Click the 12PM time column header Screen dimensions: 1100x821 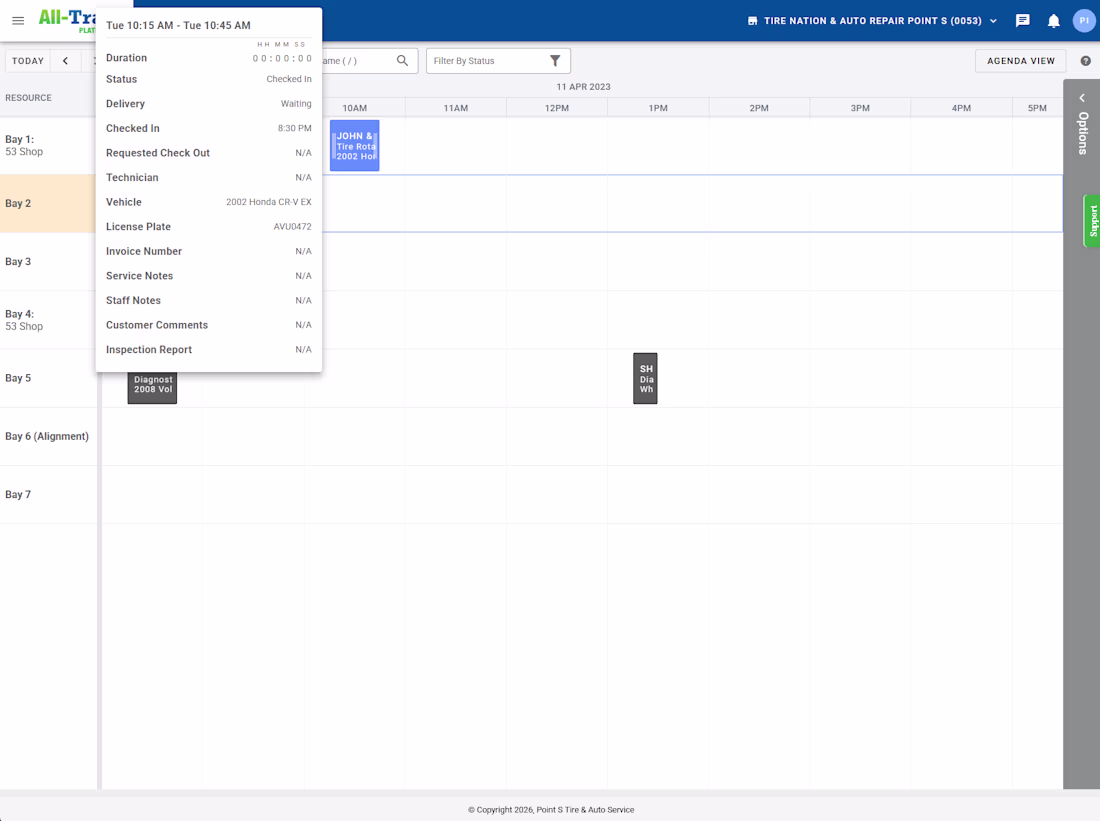tap(557, 108)
